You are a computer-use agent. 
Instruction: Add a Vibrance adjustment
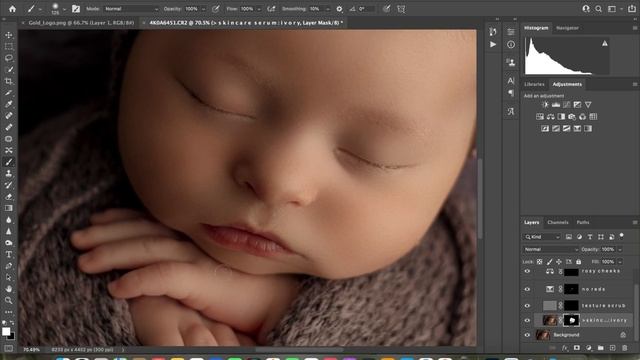pos(588,105)
